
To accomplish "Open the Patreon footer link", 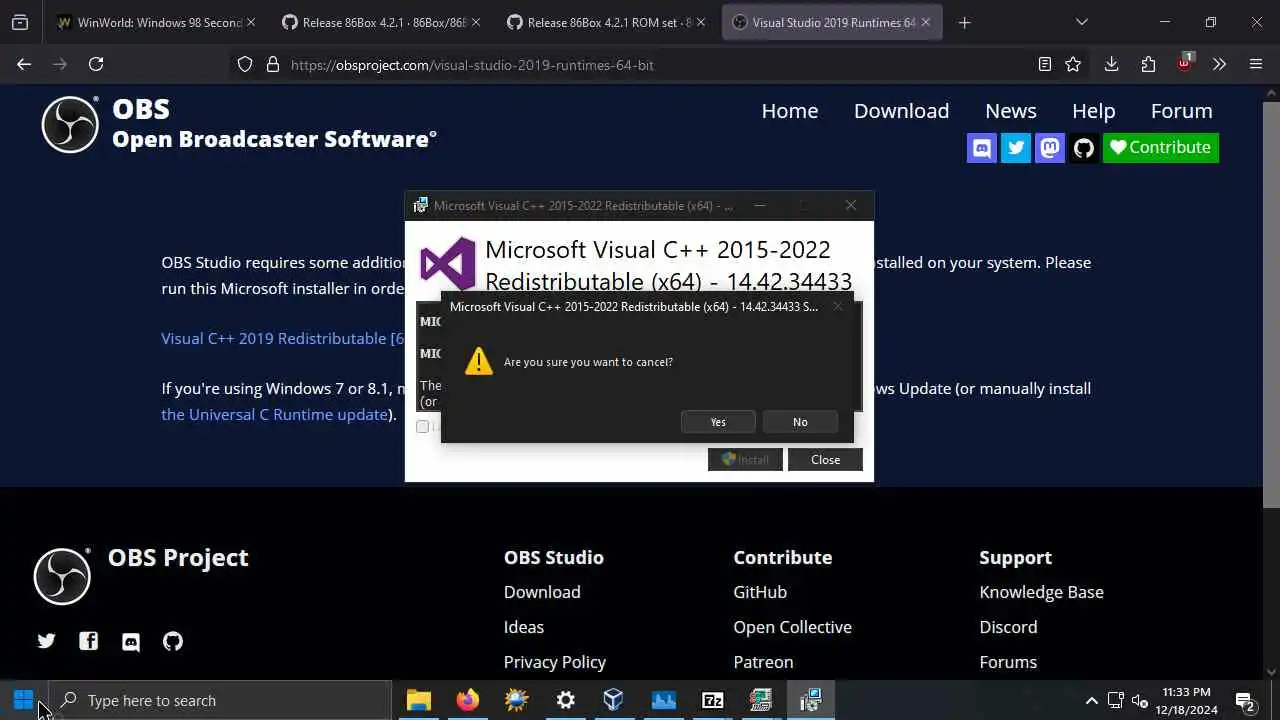I will click(x=763, y=662).
